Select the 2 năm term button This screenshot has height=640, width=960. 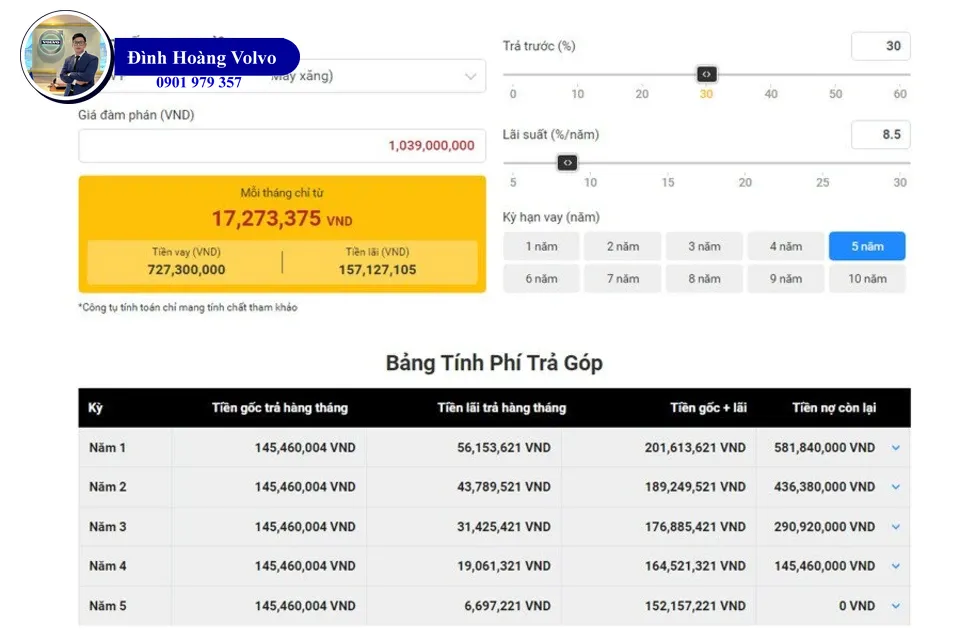(622, 246)
